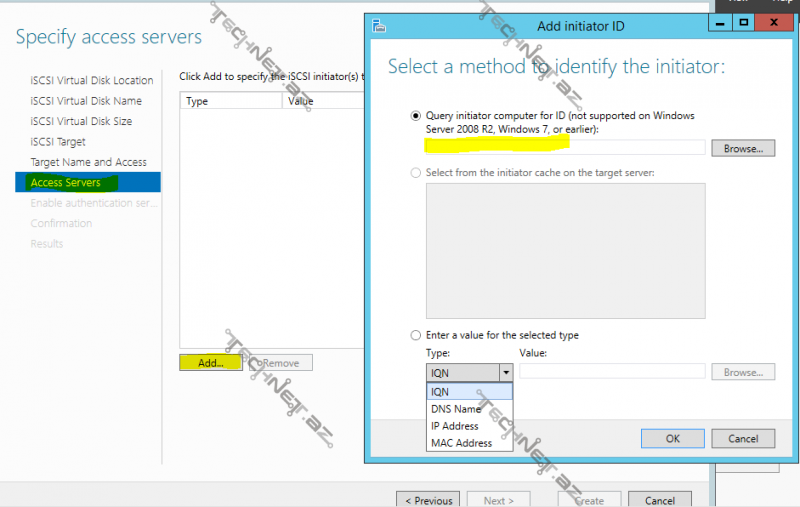Choose IP Address from the Type list
The image size is (800, 507).
tap(454, 426)
